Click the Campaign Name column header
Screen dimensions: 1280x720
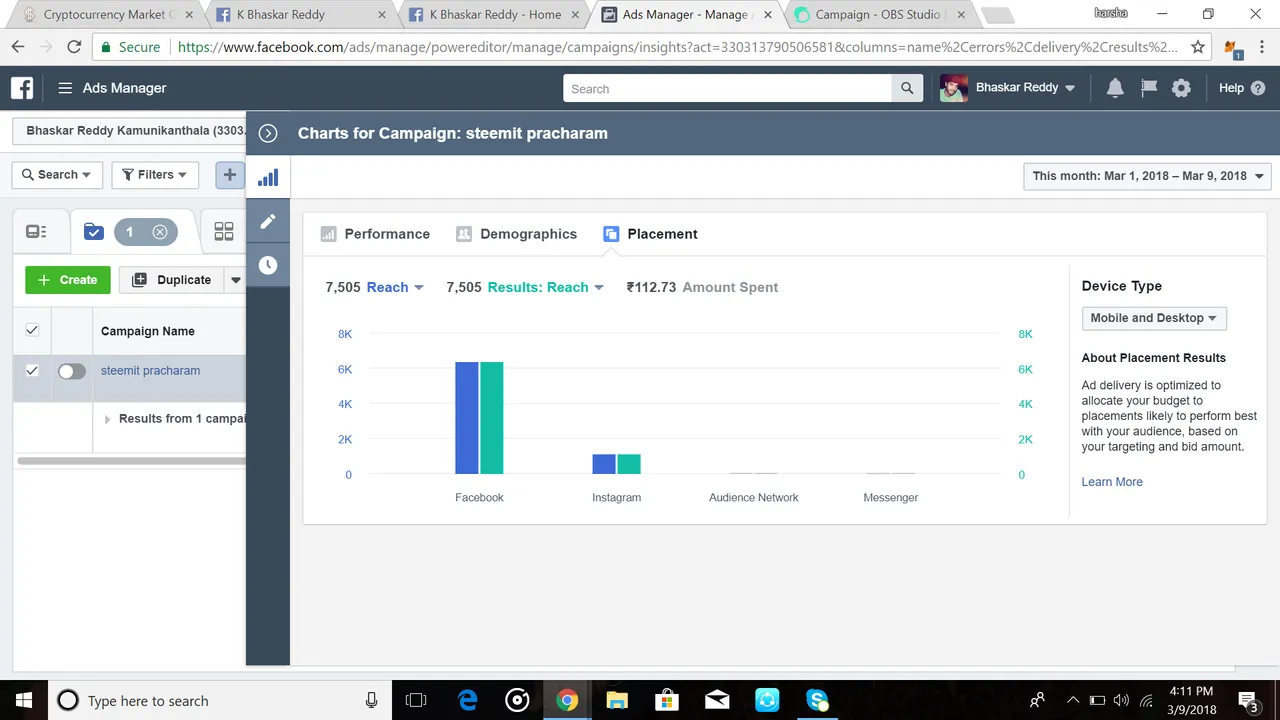click(148, 331)
